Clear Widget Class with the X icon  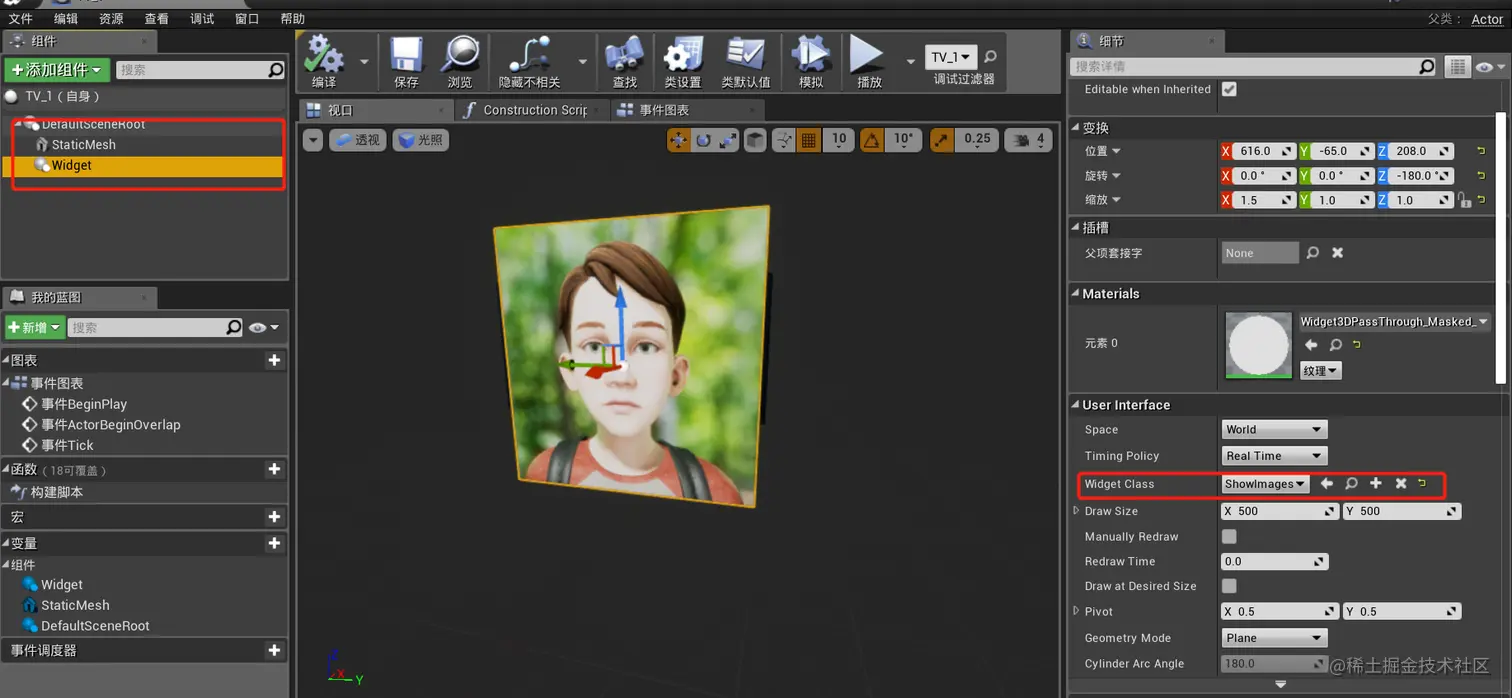coord(1401,484)
